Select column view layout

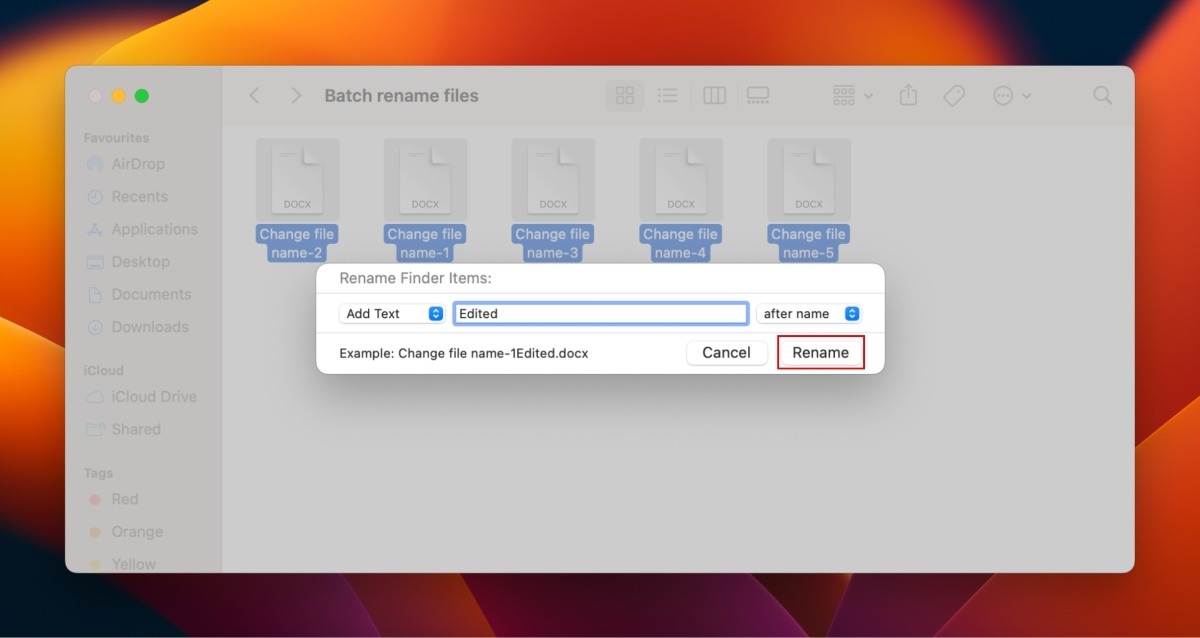[x=713, y=95]
